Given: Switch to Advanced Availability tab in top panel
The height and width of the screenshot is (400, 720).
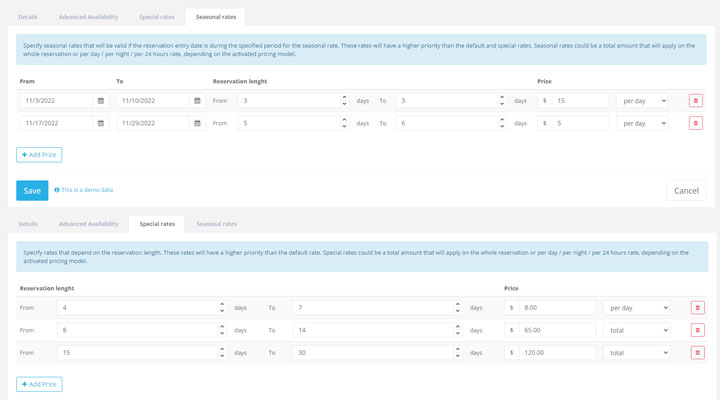Looking at the screenshot, I should 89,17.
